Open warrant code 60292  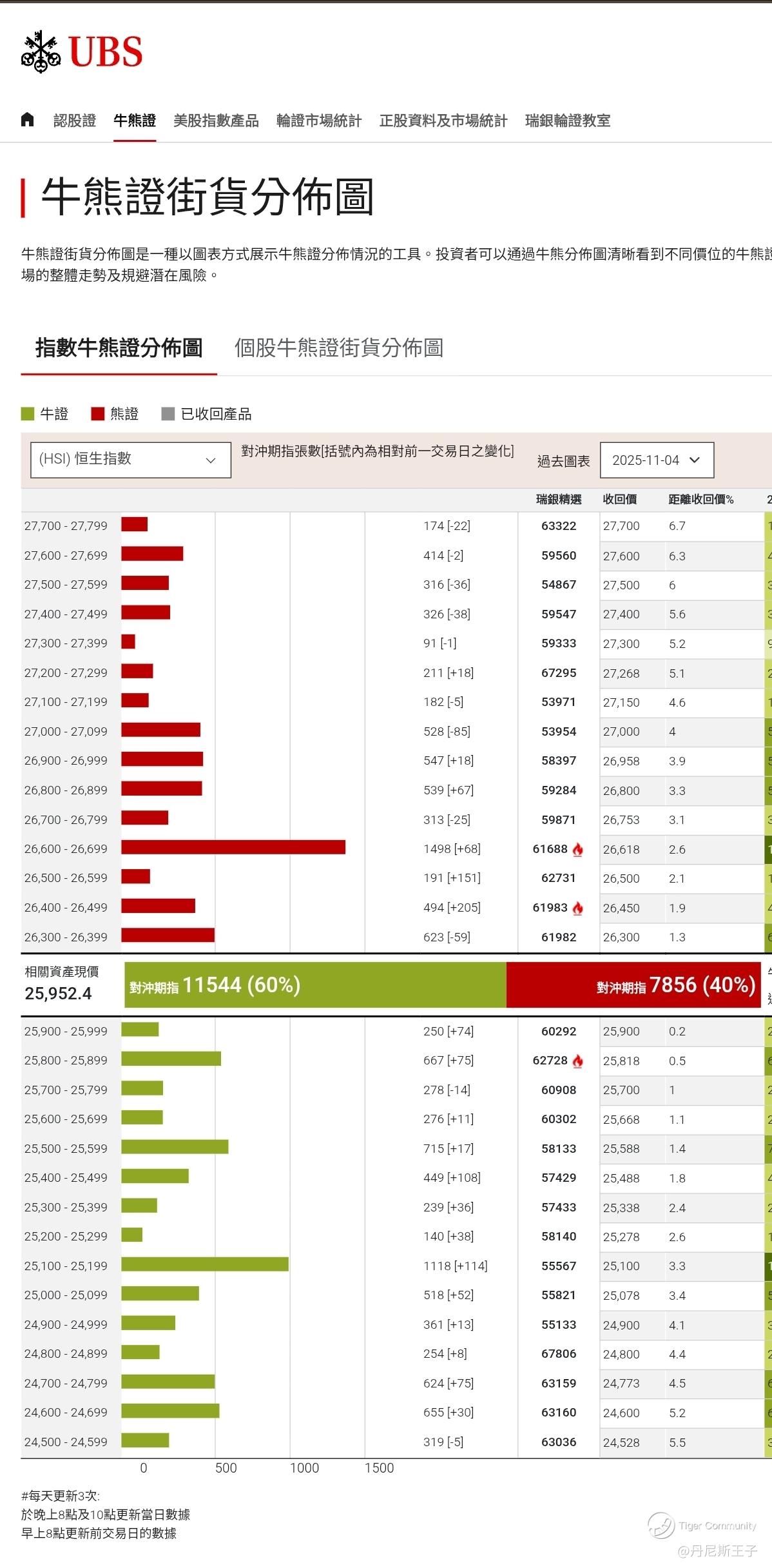(x=559, y=1032)
